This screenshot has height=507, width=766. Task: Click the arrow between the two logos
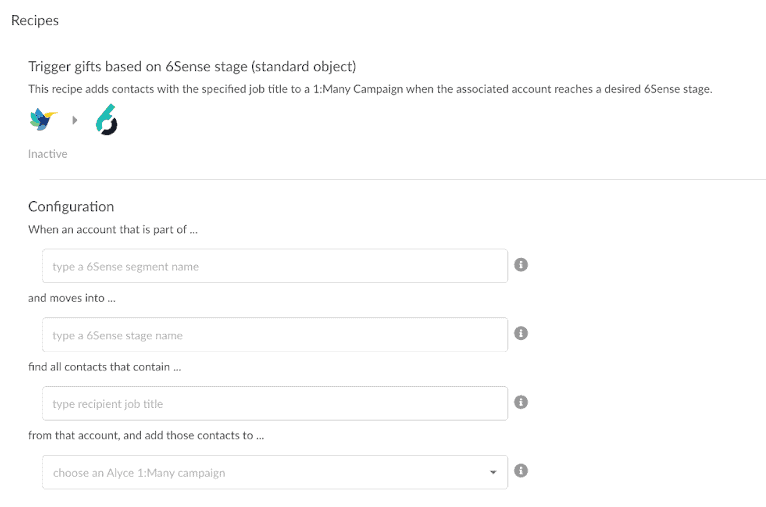[74, 120]
